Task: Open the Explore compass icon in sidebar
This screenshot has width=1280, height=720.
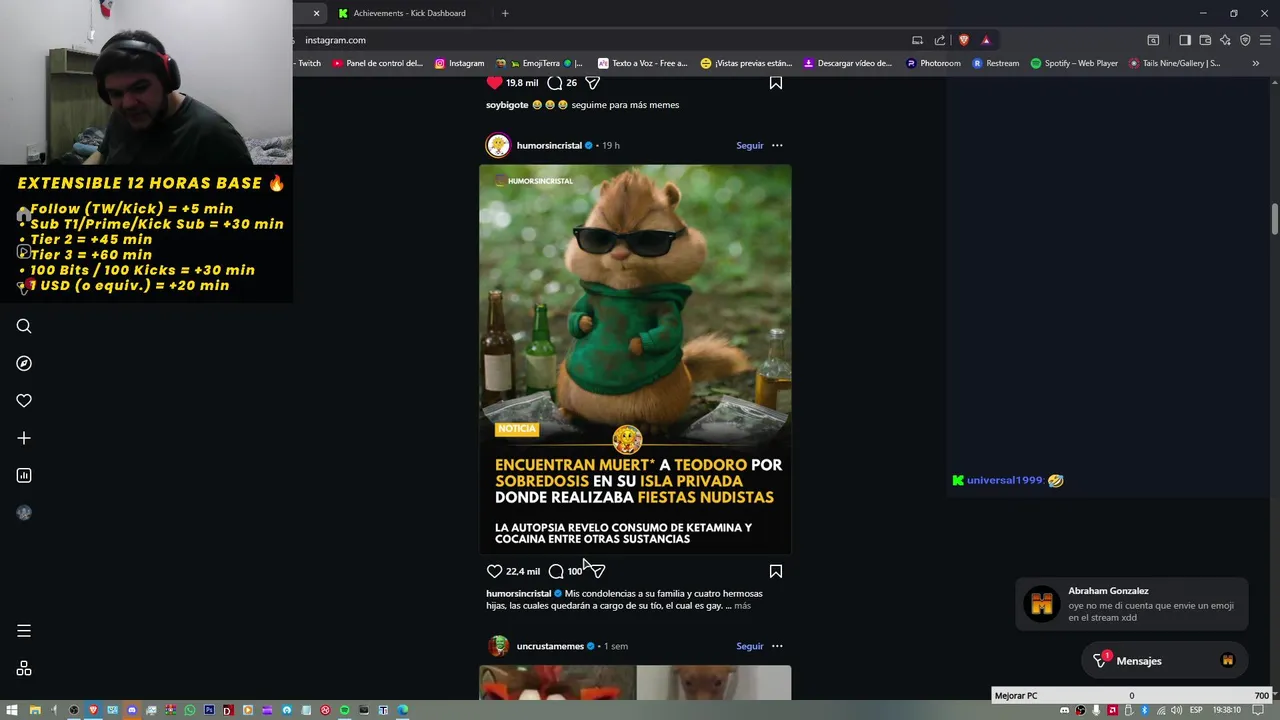Action: 24,363
